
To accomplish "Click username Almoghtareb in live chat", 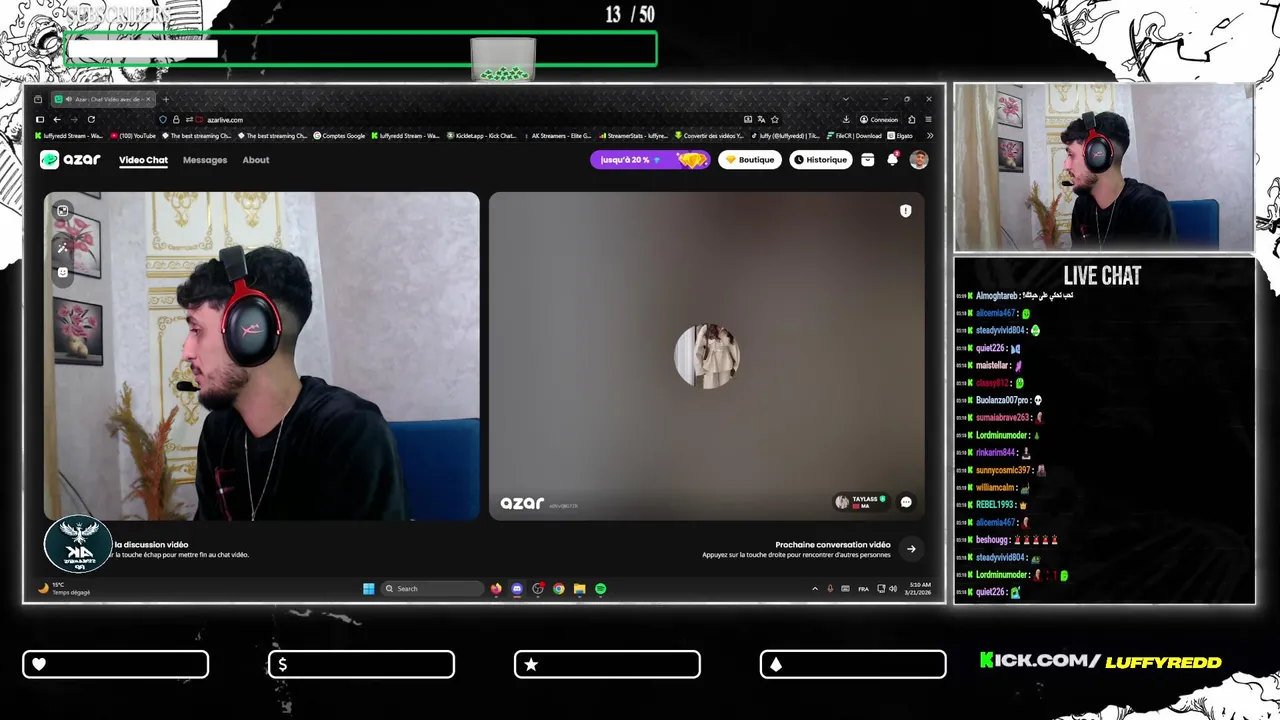I will (997, 296).
